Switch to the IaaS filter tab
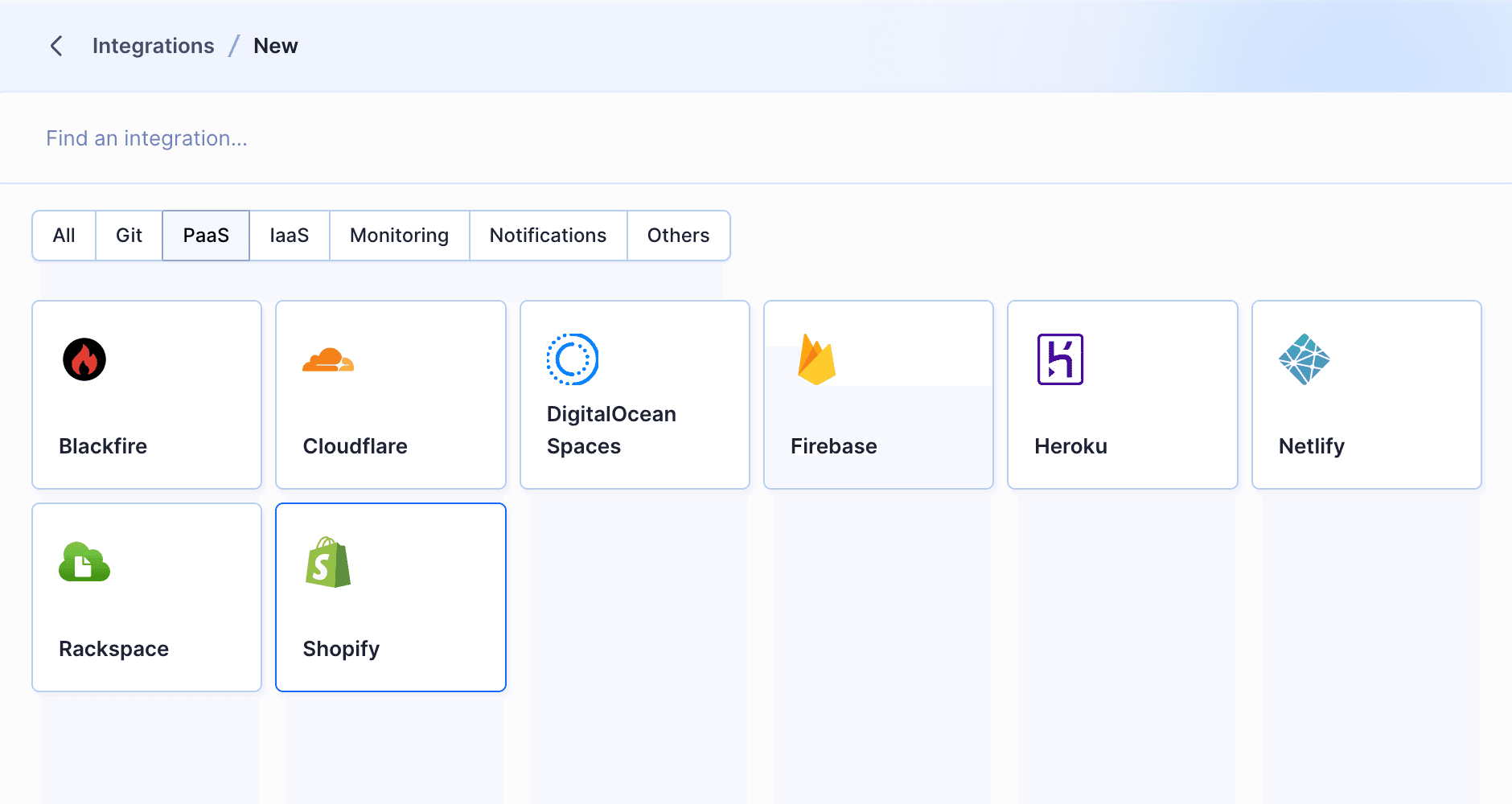Viewport: 1512px width, 804px height. [x=290, y=236]
